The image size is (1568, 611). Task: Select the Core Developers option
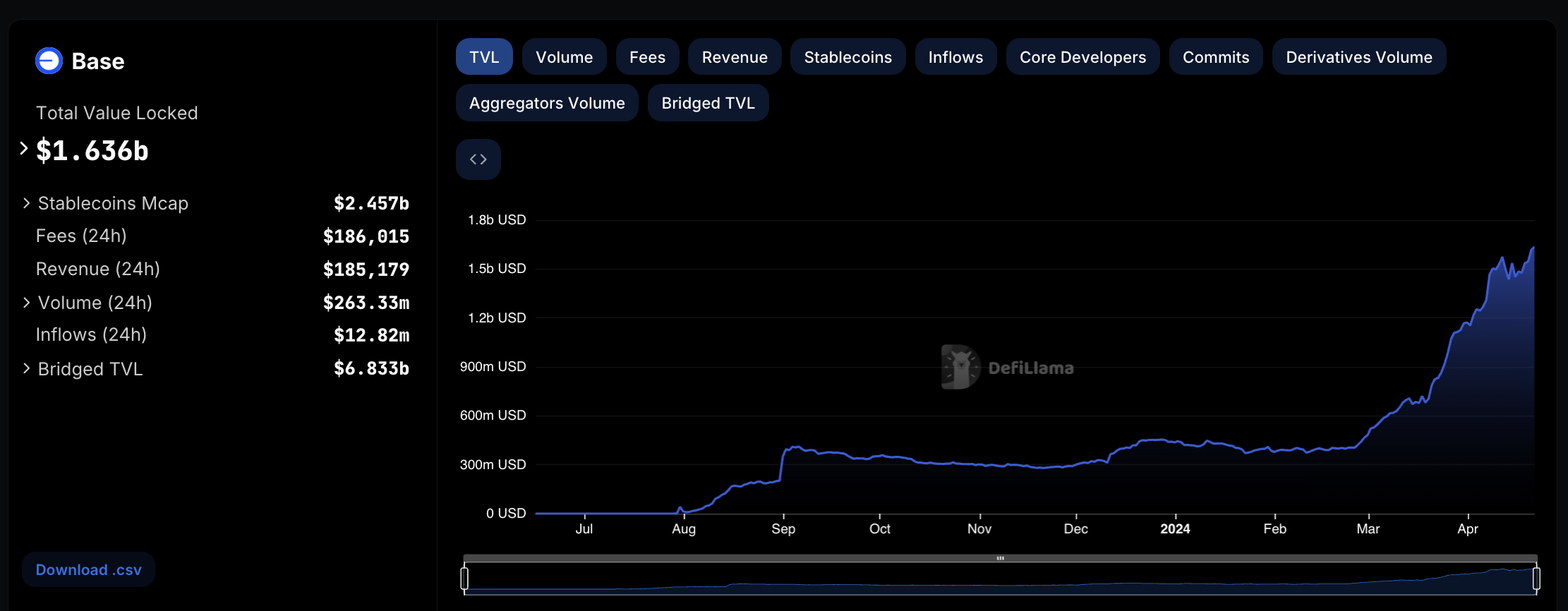click(x=1082, y=57)
